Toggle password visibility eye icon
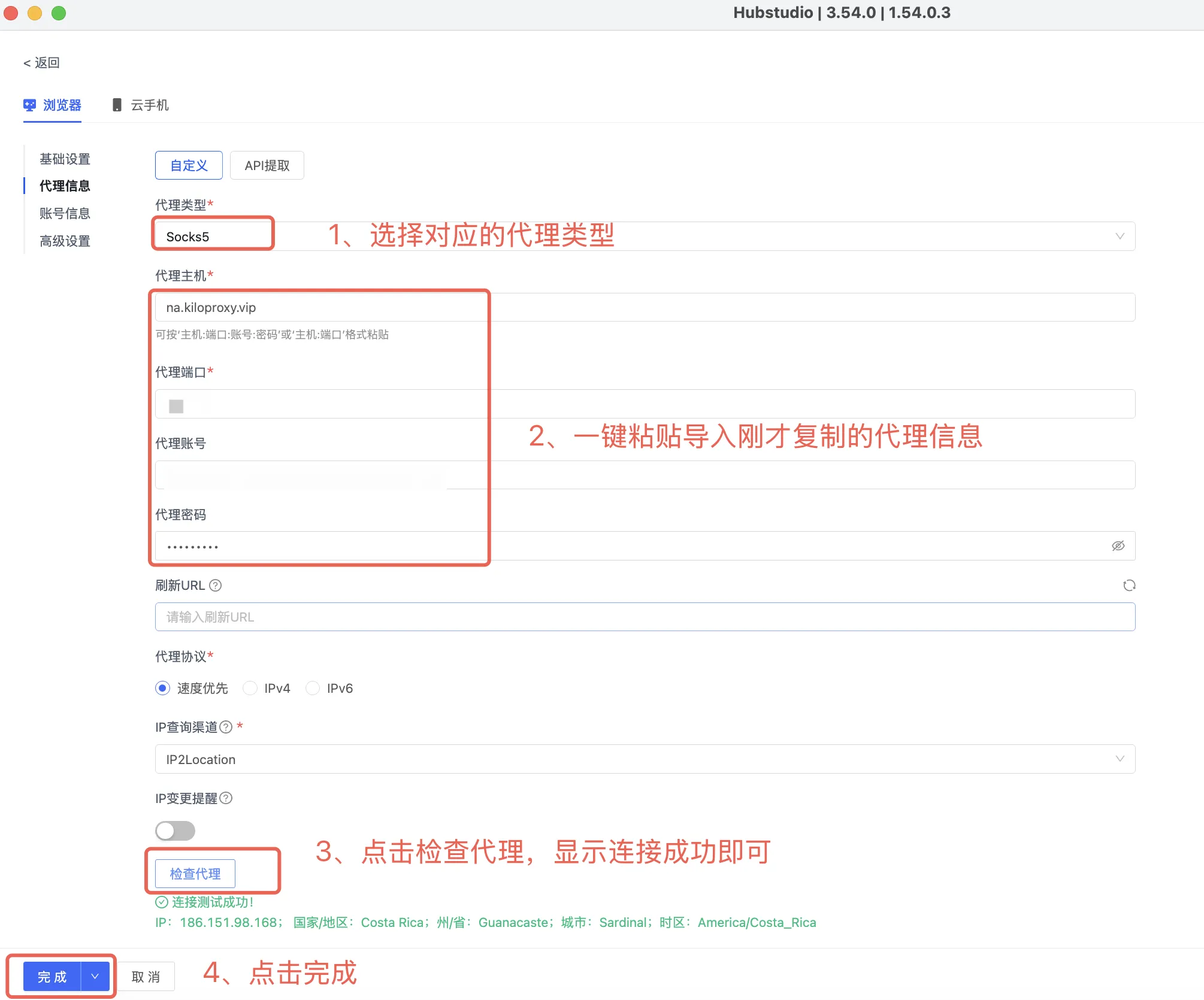Viewport: 1204px width, 1000px height. (1118, 546)
